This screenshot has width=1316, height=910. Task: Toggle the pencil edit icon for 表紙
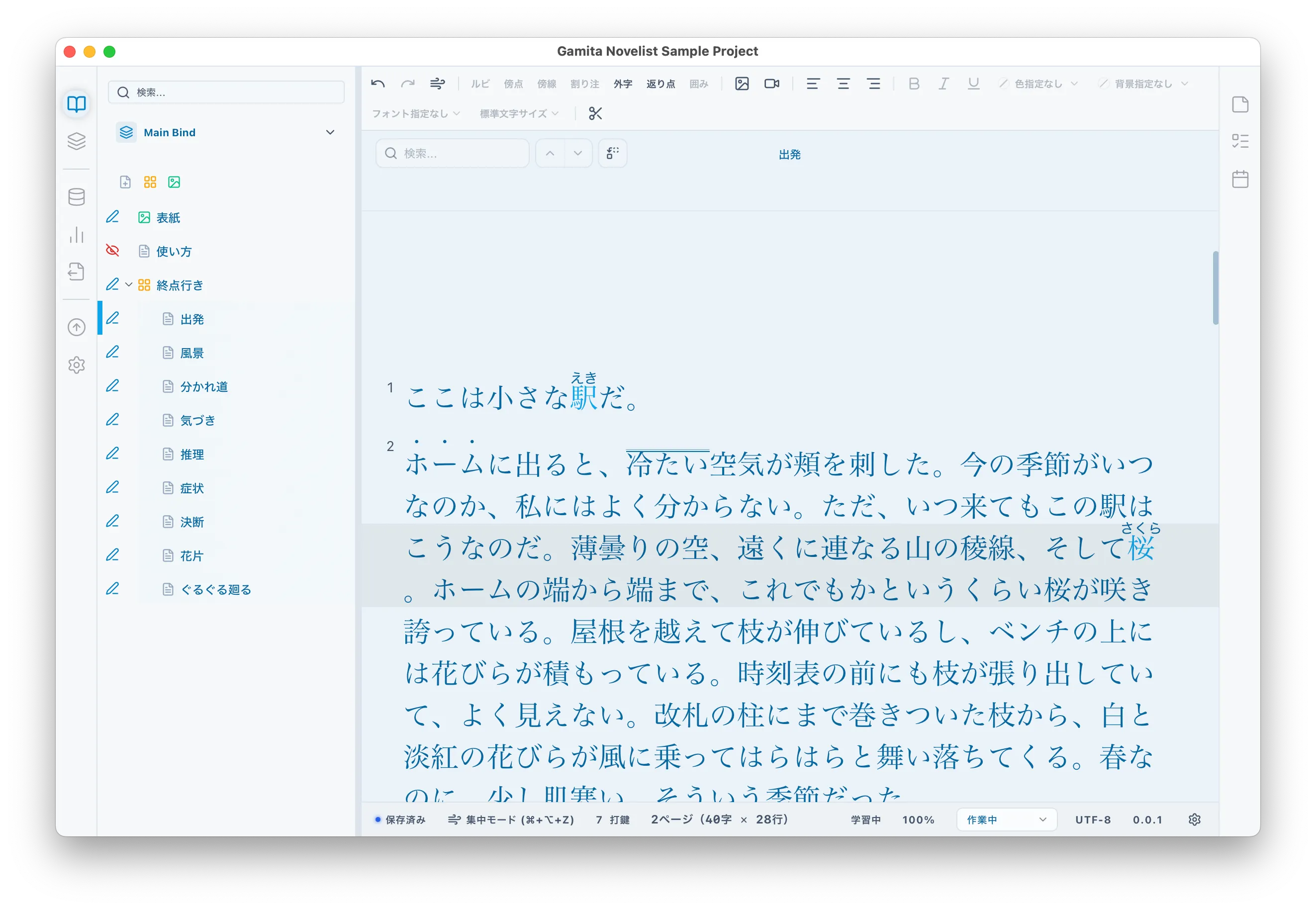pyautogui.click(x=113, y=217)
